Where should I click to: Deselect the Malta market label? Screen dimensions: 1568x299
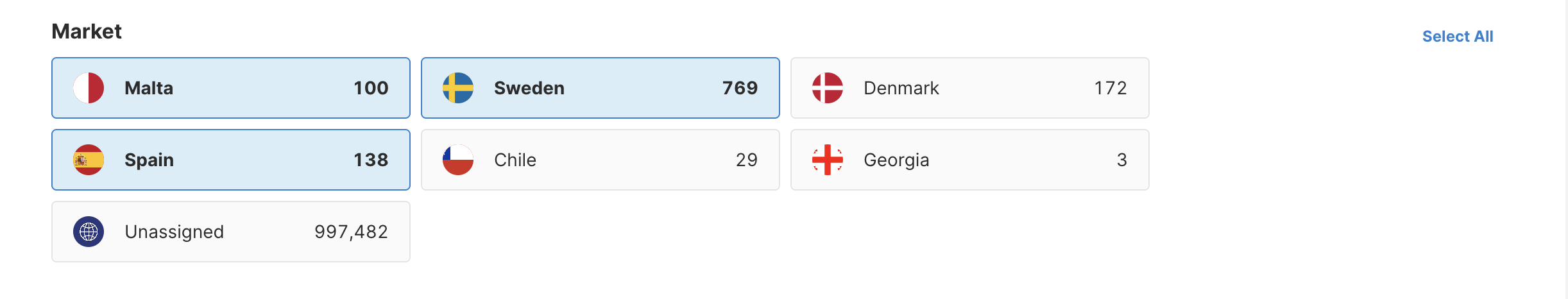tap(149, 88)
